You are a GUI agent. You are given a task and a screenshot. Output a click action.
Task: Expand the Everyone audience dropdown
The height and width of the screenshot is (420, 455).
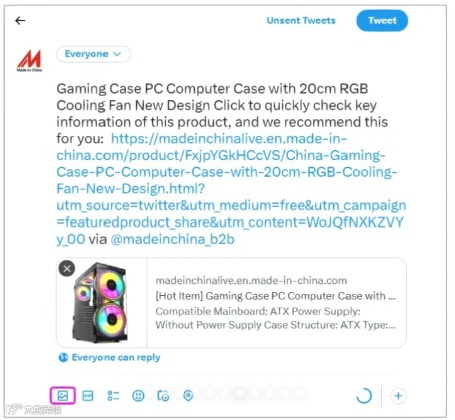93,54
